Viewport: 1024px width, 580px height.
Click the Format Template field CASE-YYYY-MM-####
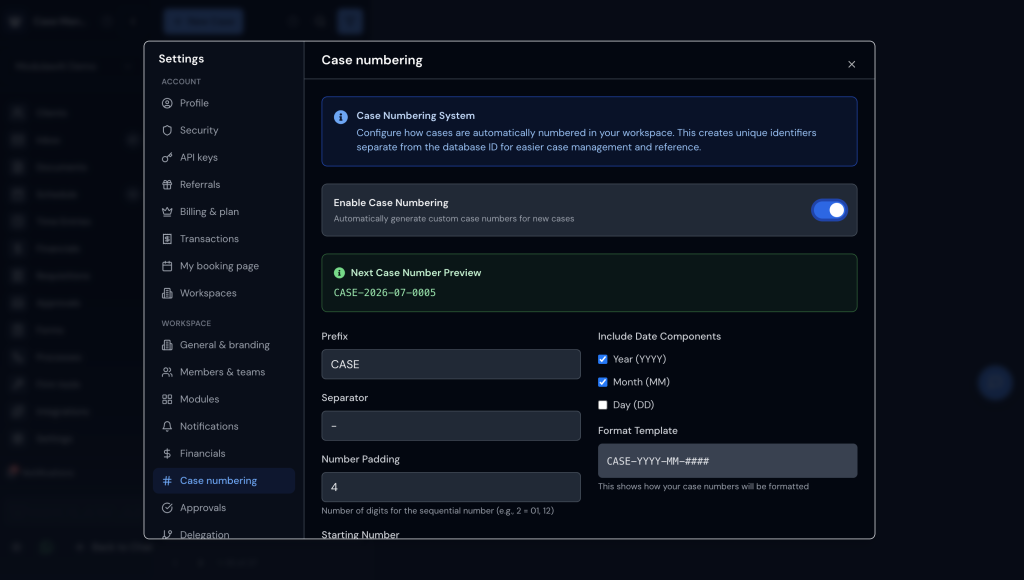coord(728,461)
